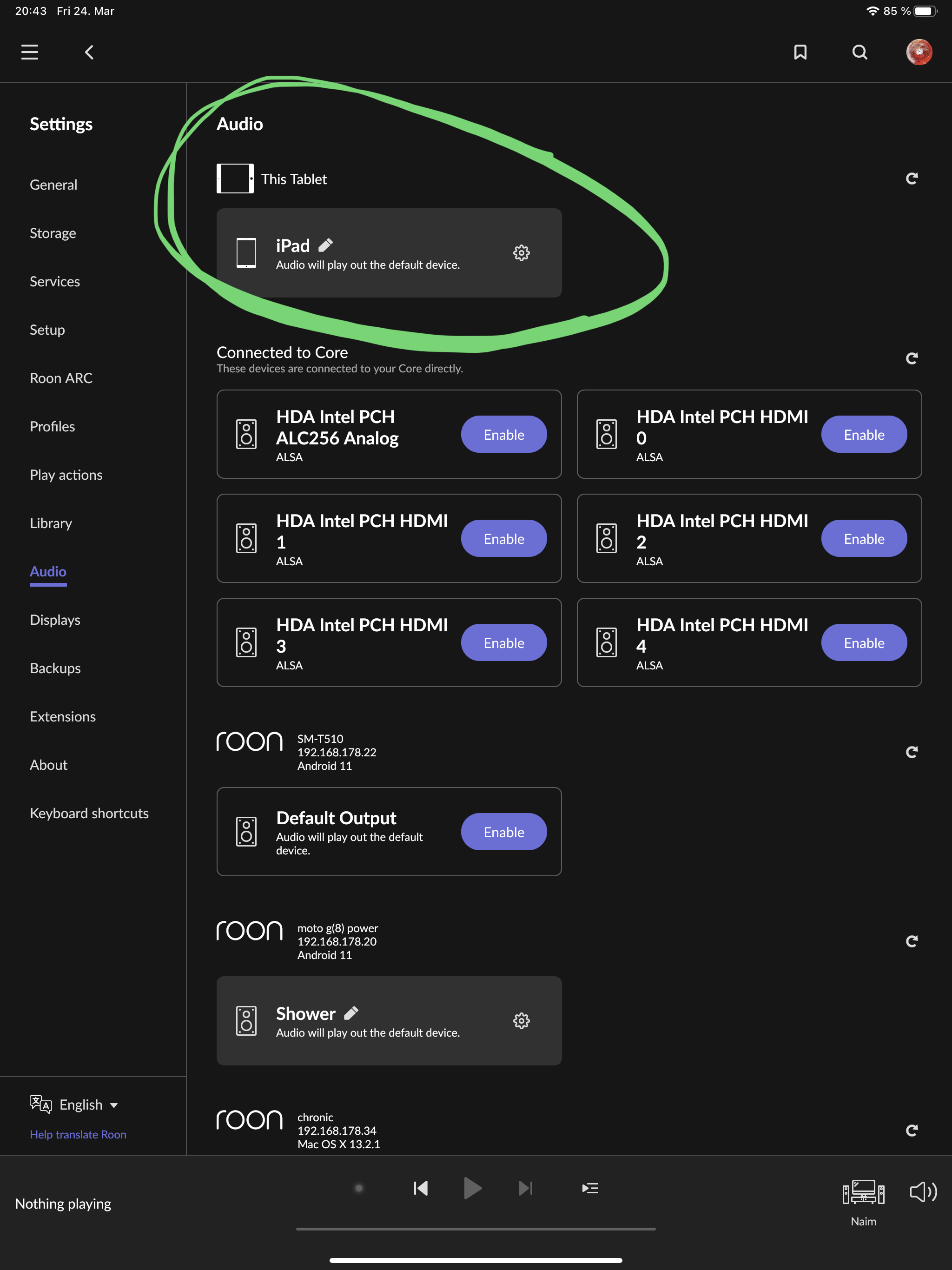Click the search magnifier icon
The height and width of the screenshot is (1270, 952).
tap(859, 52)
